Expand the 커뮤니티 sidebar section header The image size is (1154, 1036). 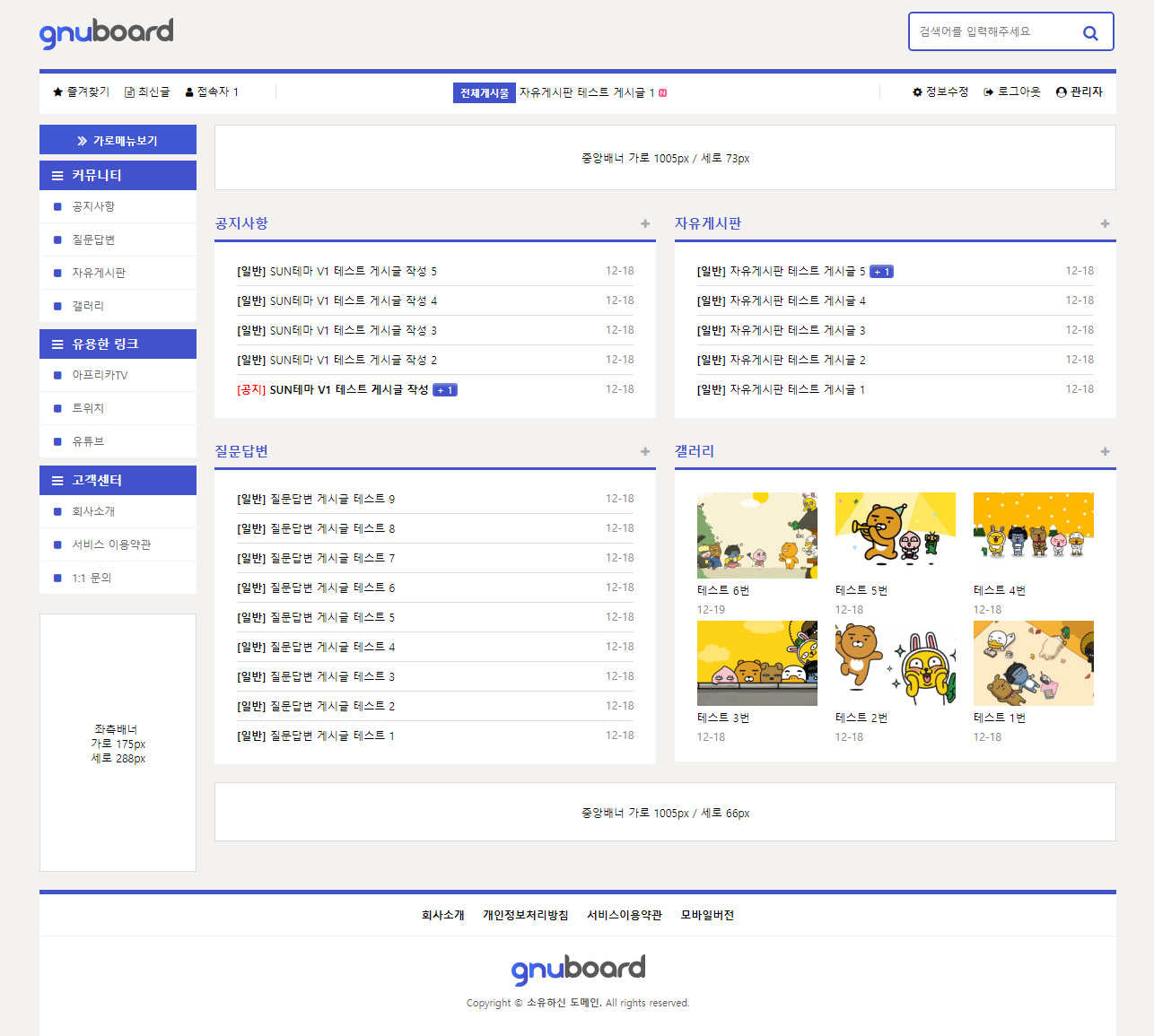(118, 176)
